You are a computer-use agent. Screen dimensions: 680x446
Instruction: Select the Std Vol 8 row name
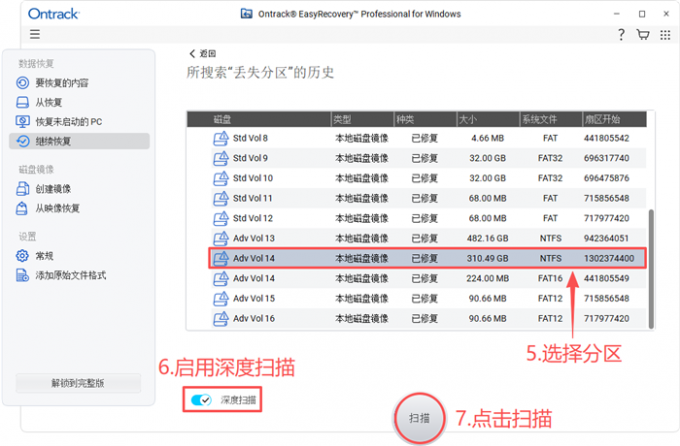pos(250,138)
